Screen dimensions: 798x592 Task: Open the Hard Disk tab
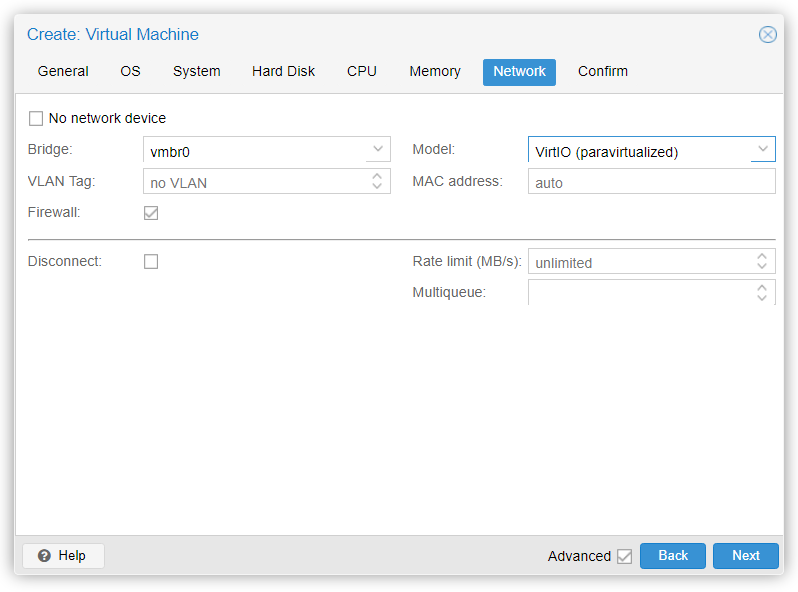283,72
